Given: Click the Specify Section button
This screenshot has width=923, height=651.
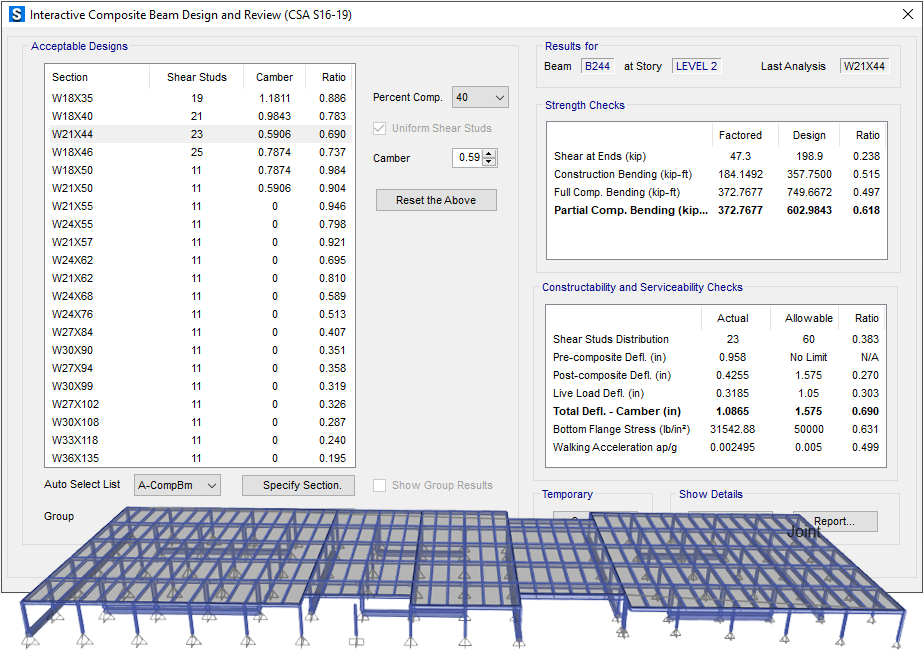Looking at the screenshot, I should click(298, 485).
